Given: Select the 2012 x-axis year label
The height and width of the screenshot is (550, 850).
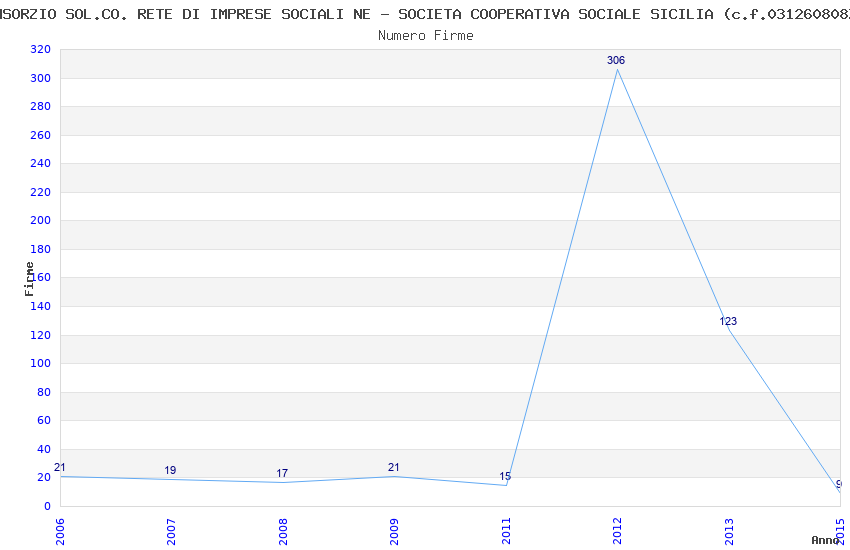Looking at the screenshot, I should 617,532.
